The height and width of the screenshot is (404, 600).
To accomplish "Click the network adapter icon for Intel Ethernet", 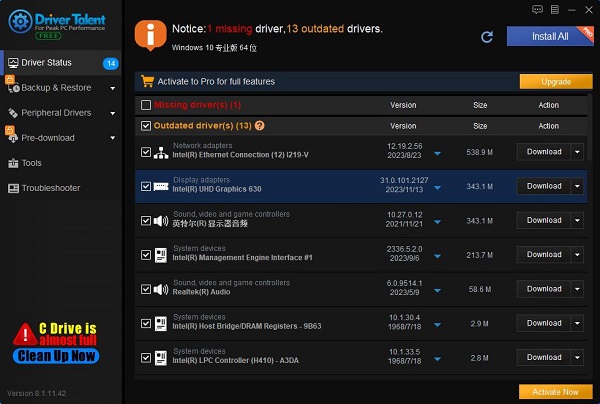I will click(161, 152).
